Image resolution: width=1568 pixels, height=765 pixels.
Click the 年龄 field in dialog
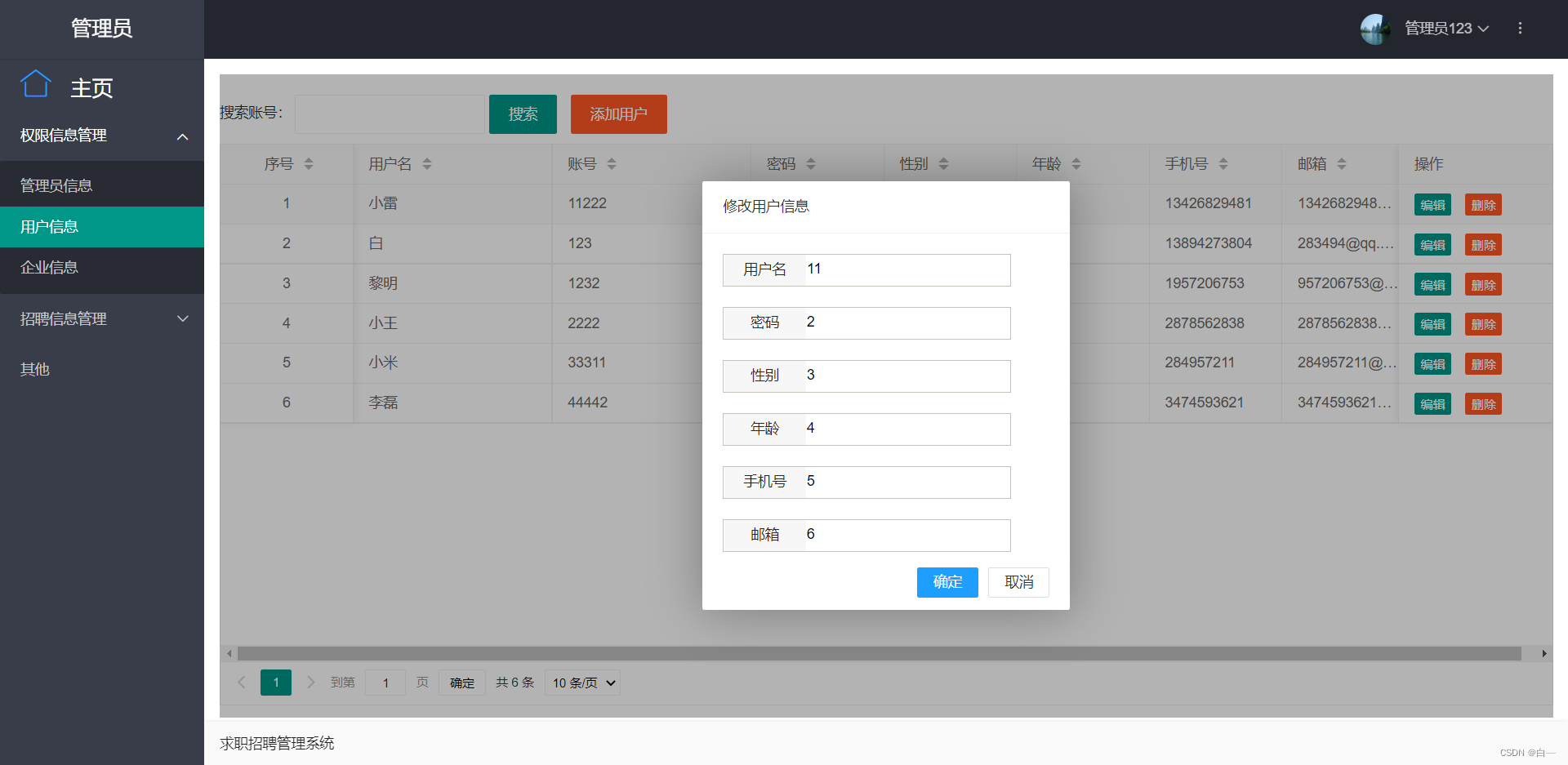[907, 429]
